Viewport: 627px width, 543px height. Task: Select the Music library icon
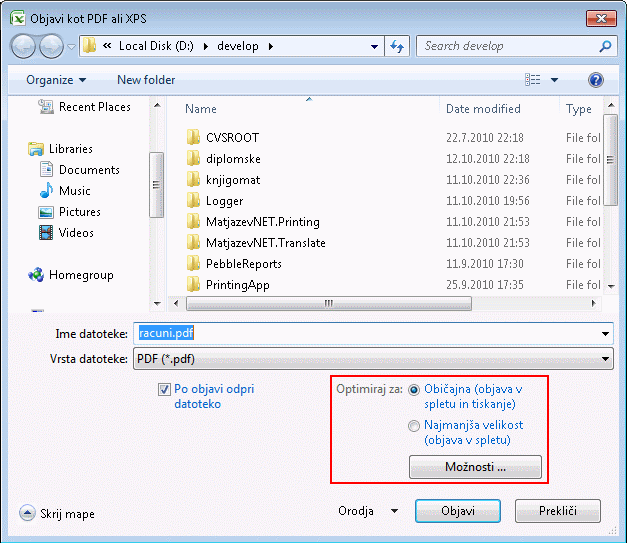(46, 191)
